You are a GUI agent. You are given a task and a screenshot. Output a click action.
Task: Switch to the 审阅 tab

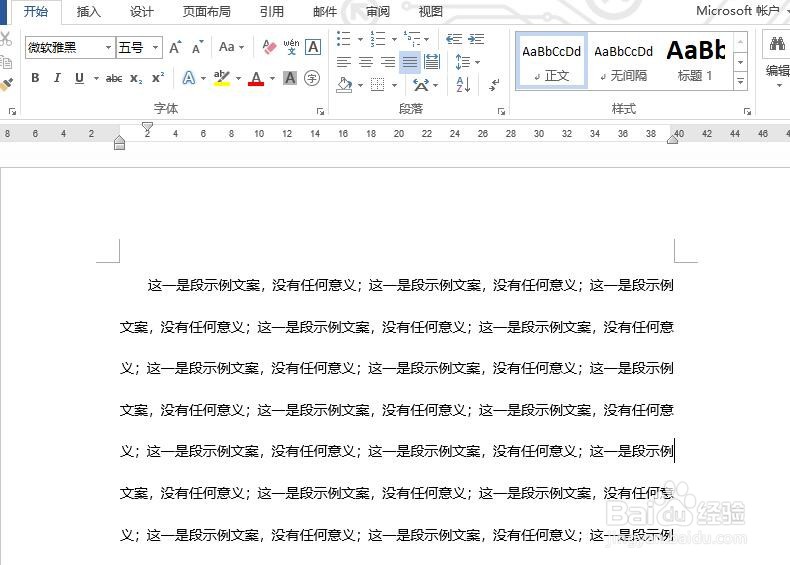[x=377, y=11]
